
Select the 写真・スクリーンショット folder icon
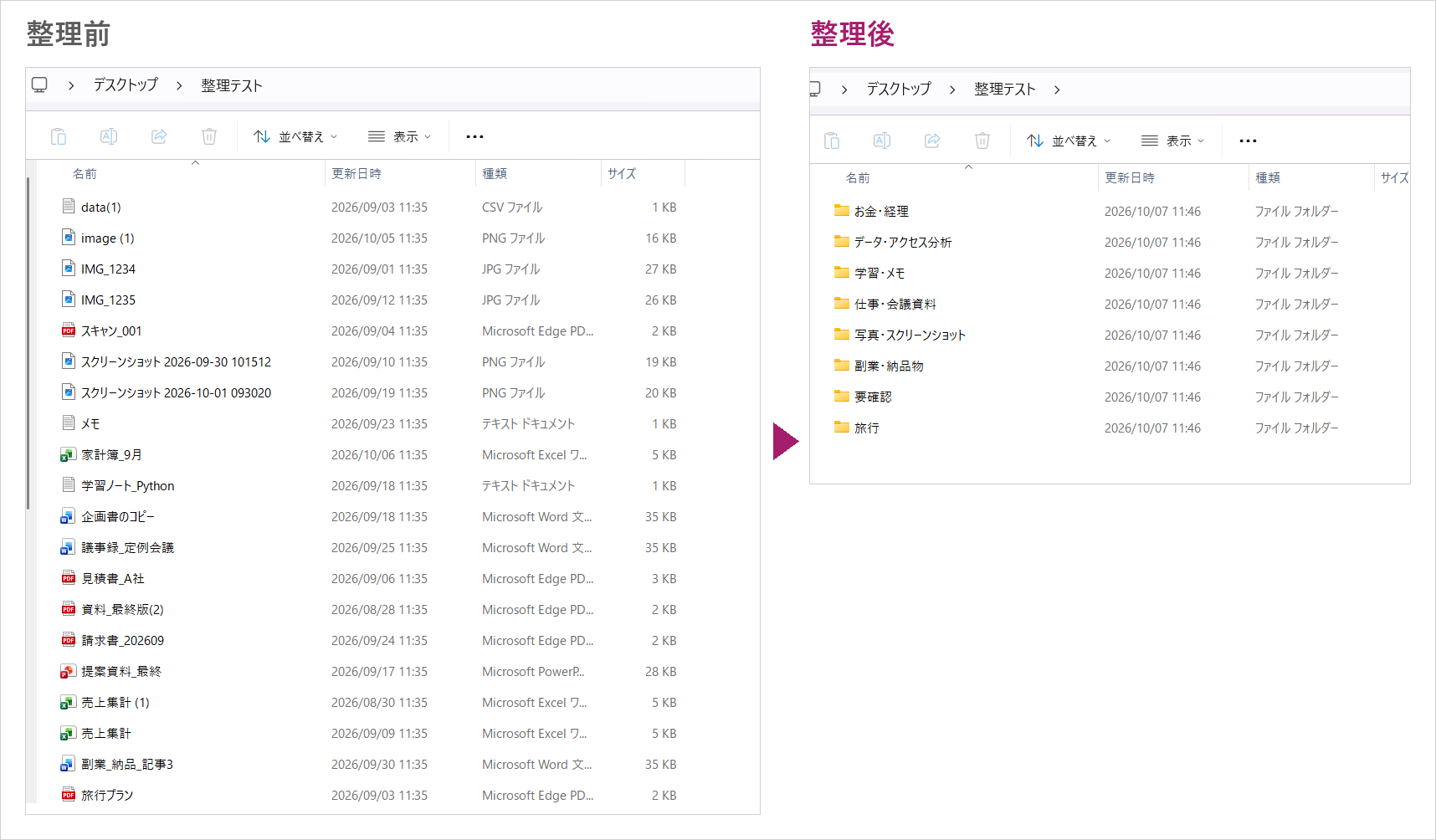point(842,335)
